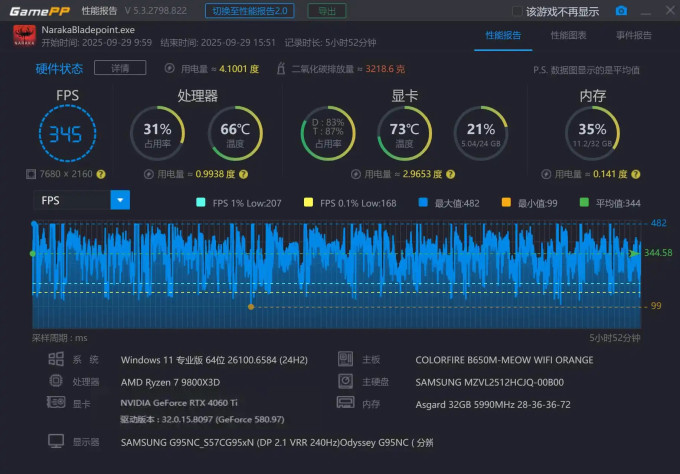Click the memory 35% usage gauge

pyautogui.click(x=592, y=134)
